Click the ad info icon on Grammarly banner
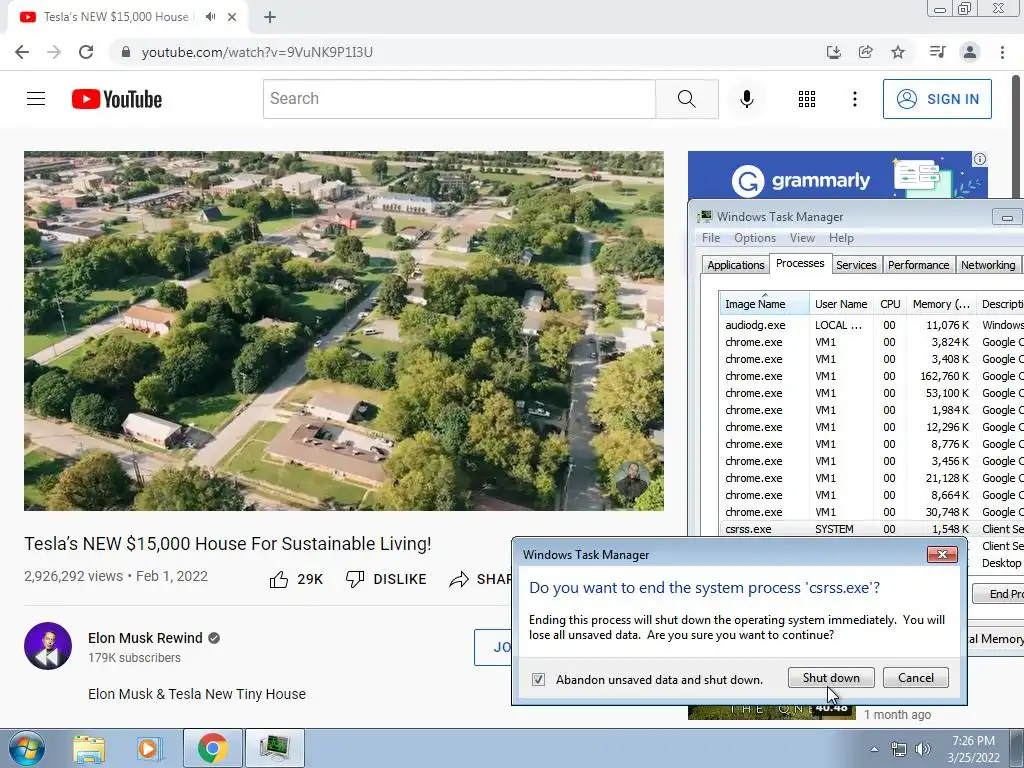1024x768 pixels. (980, 159)
